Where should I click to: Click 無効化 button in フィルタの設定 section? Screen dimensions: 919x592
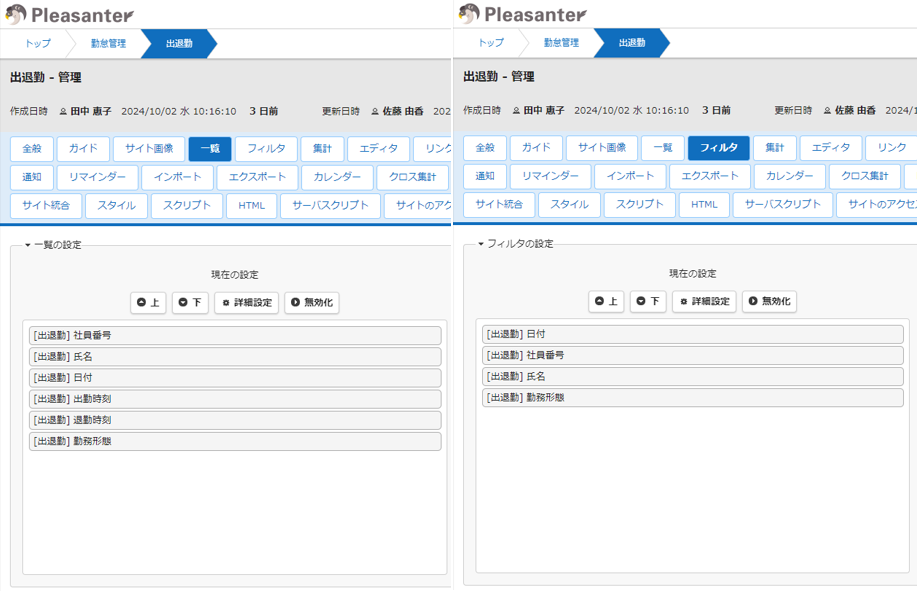[769, 301]
